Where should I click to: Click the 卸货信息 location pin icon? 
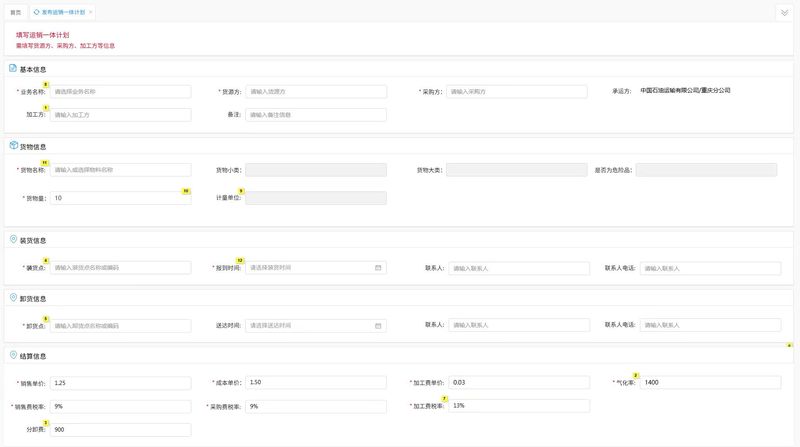click(x=13, y=298)
